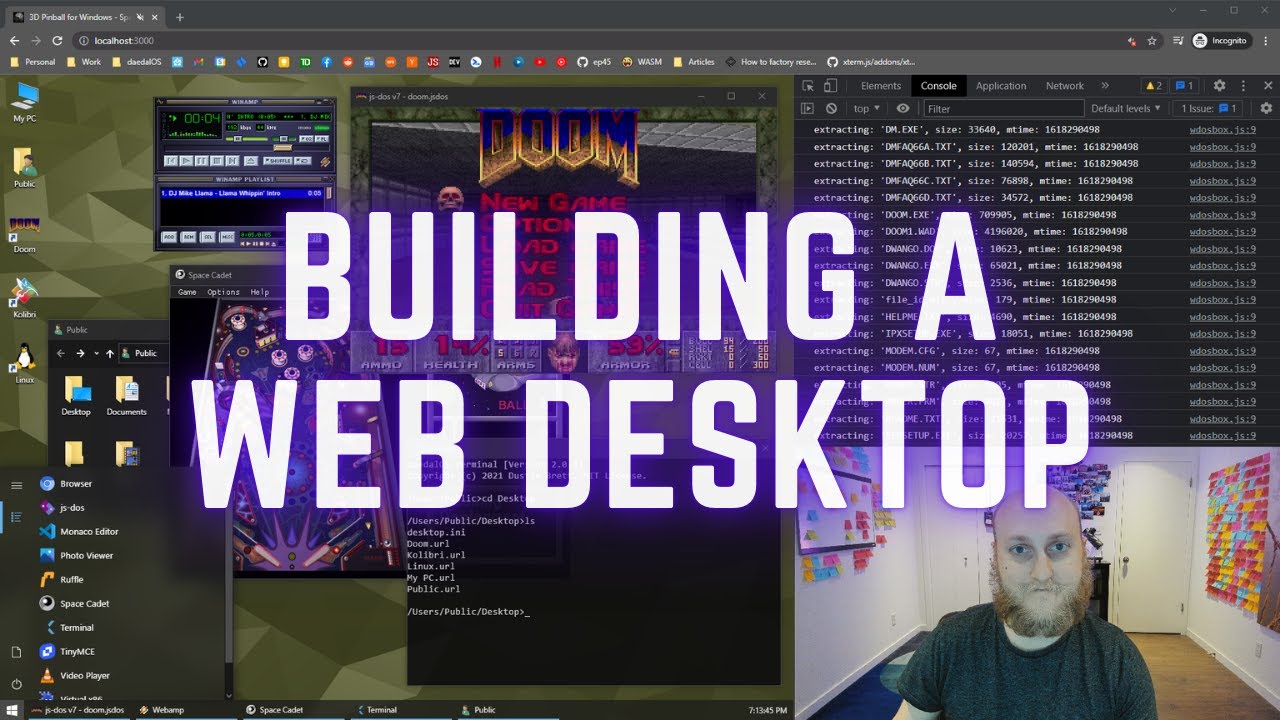Screen dimensions: 1280x720
Task: Select DJ Mike Llama track in playlist
Action: pos(242,193)
